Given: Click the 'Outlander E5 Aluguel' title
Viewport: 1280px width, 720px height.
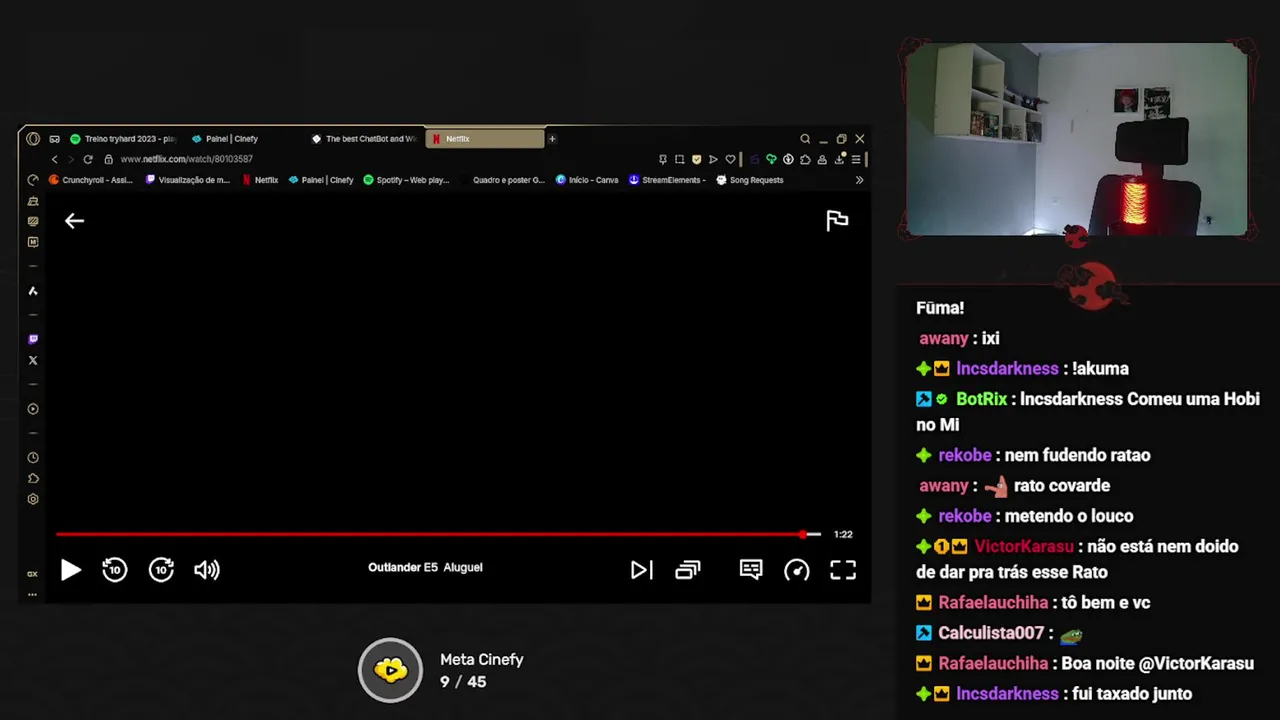Looking at the screenshot, I should [425, 567].
